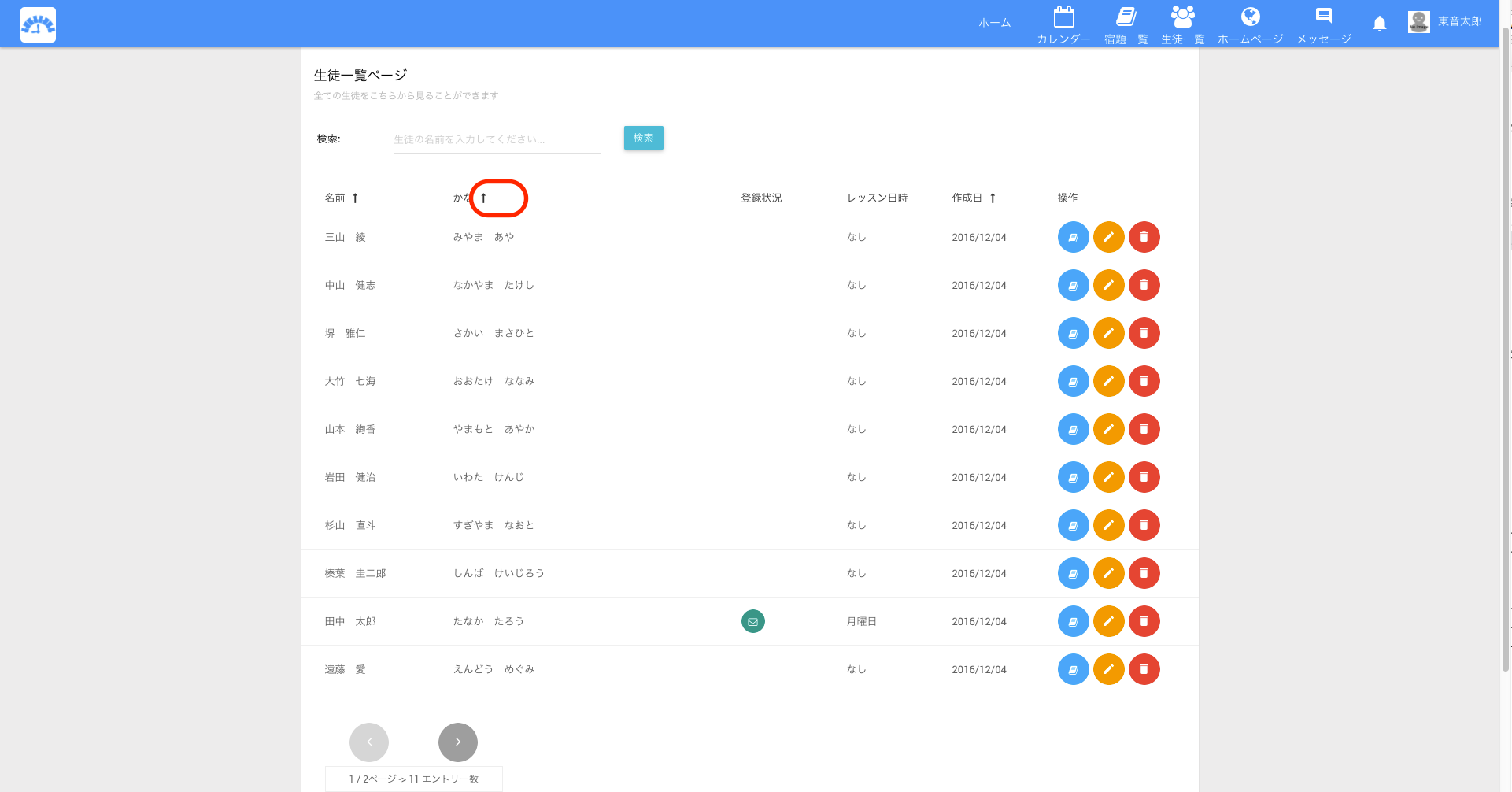The height and width of the screenshot is (792, 1512).
Task: Focus the student name search field
Action: [496, 139]
